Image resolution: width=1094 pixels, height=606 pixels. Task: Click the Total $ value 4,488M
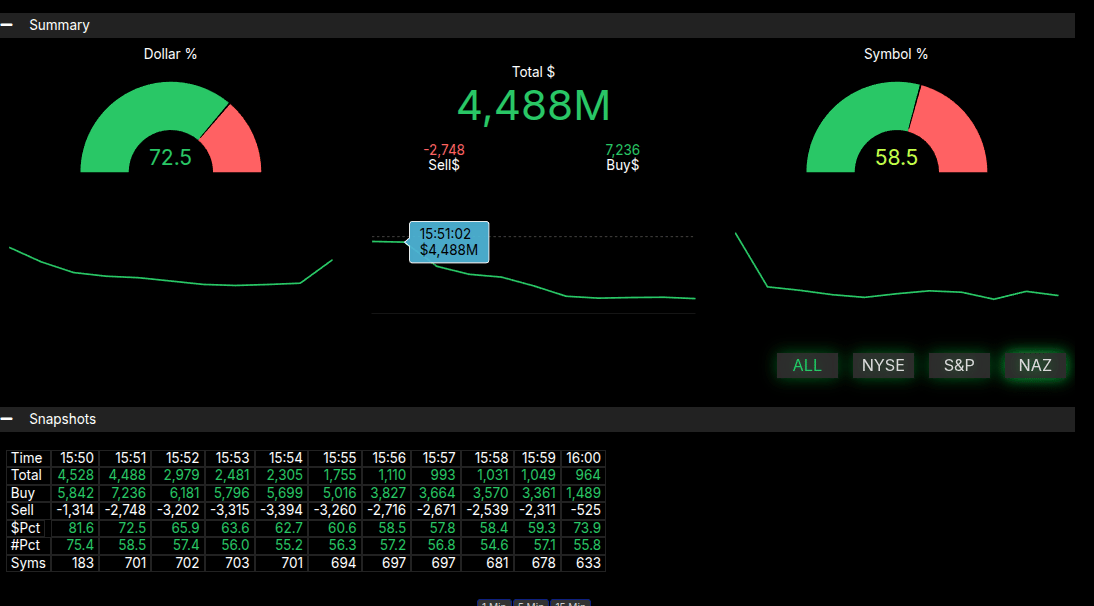coord(533,105)
